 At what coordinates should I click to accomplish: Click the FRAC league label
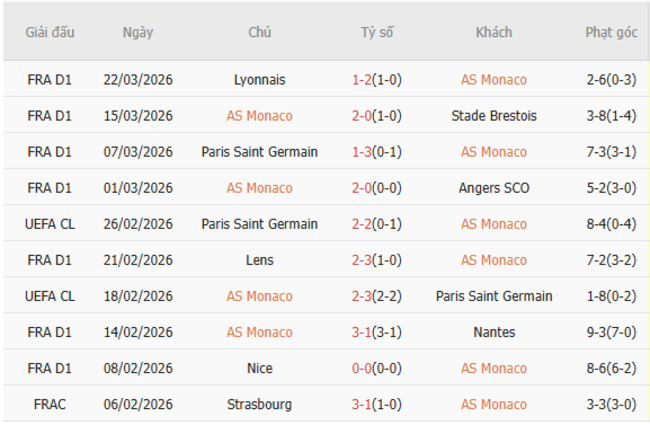click(x=49, y=404)
